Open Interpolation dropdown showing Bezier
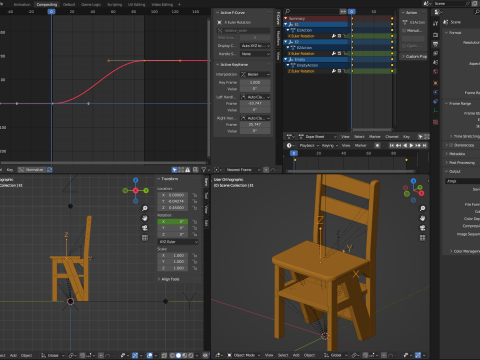This screenshot has width=480, height=360. coord(255,74)
